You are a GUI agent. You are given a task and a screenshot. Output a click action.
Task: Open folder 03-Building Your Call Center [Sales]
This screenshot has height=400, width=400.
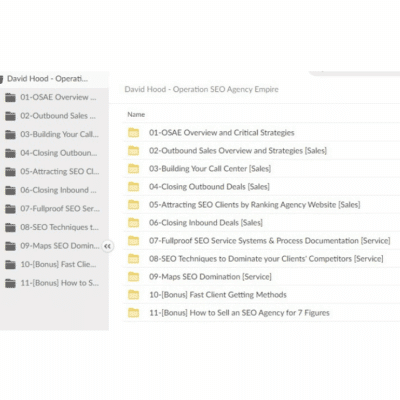click(x=210, y=169)
